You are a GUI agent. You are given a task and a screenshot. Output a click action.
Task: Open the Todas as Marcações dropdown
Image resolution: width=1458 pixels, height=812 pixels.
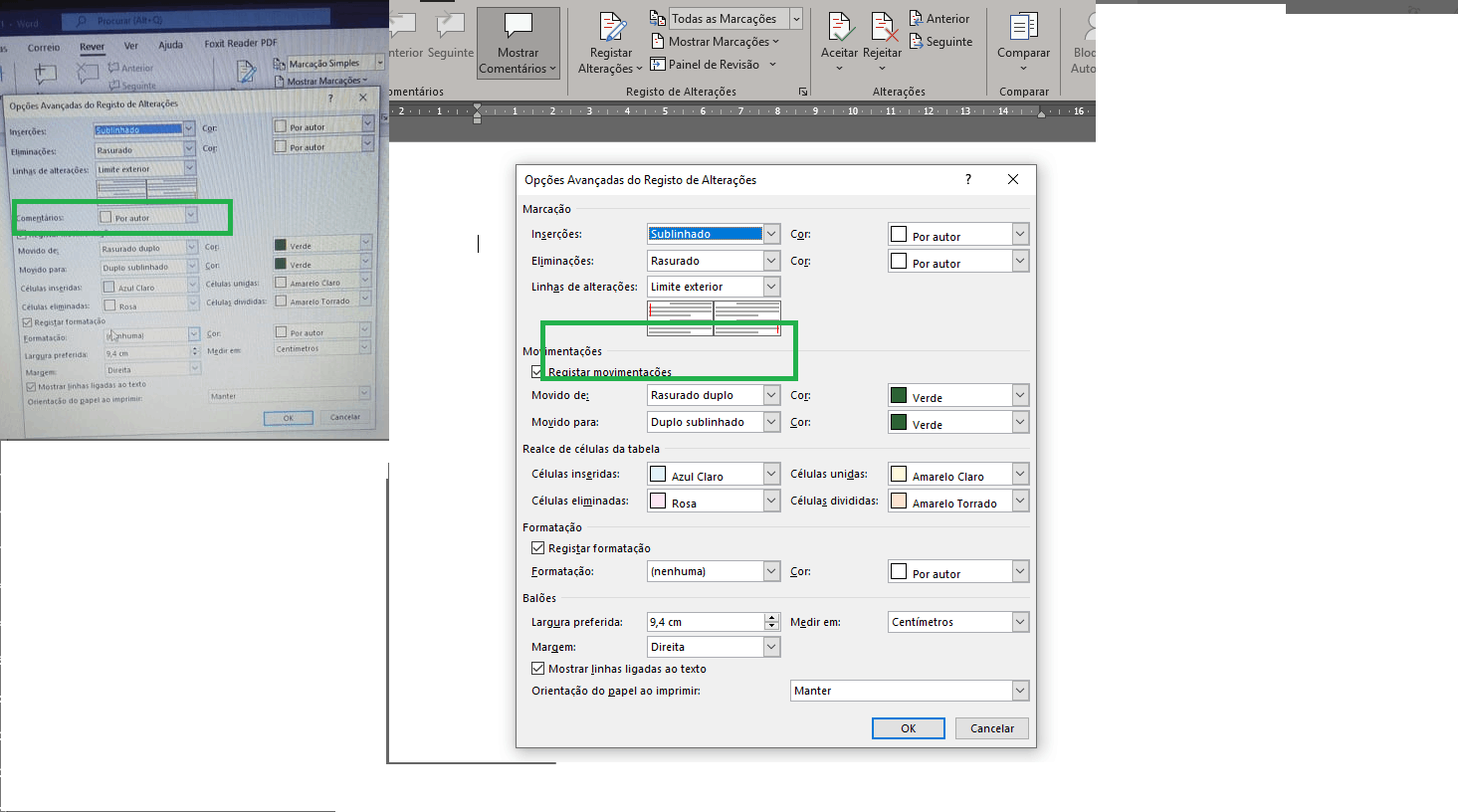[x=796, y=19]
